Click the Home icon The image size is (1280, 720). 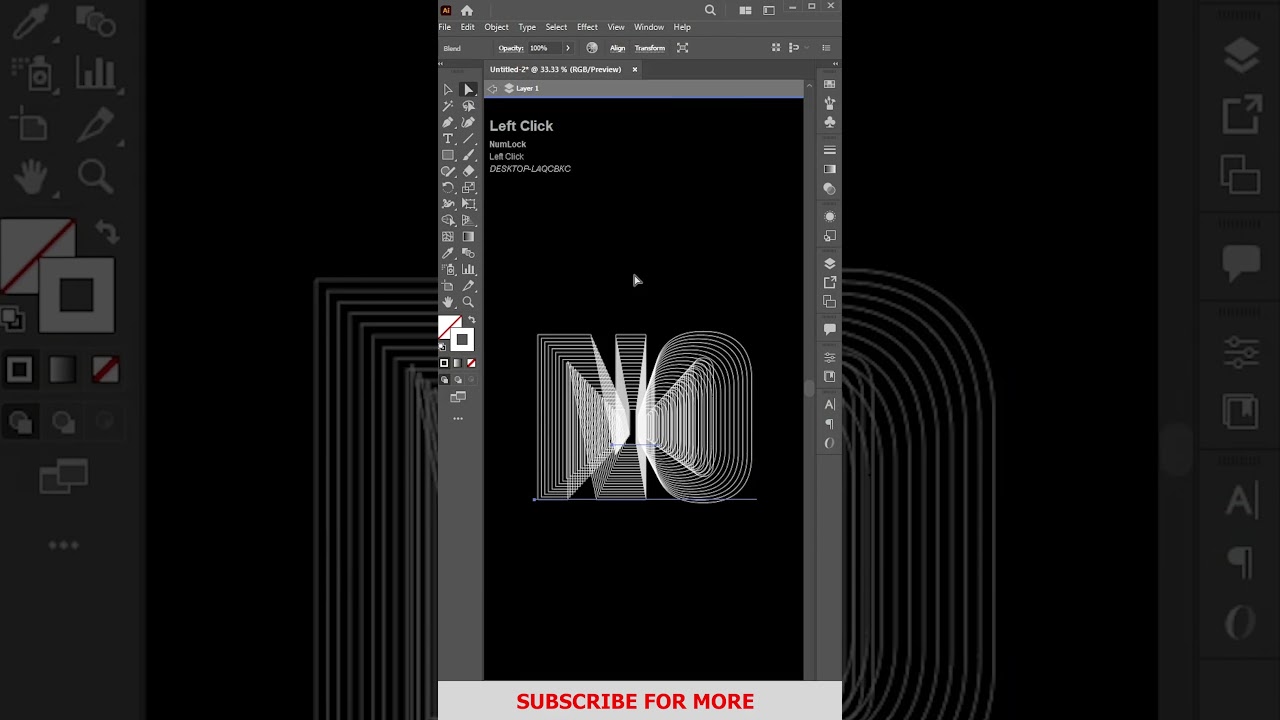point(467,10)
